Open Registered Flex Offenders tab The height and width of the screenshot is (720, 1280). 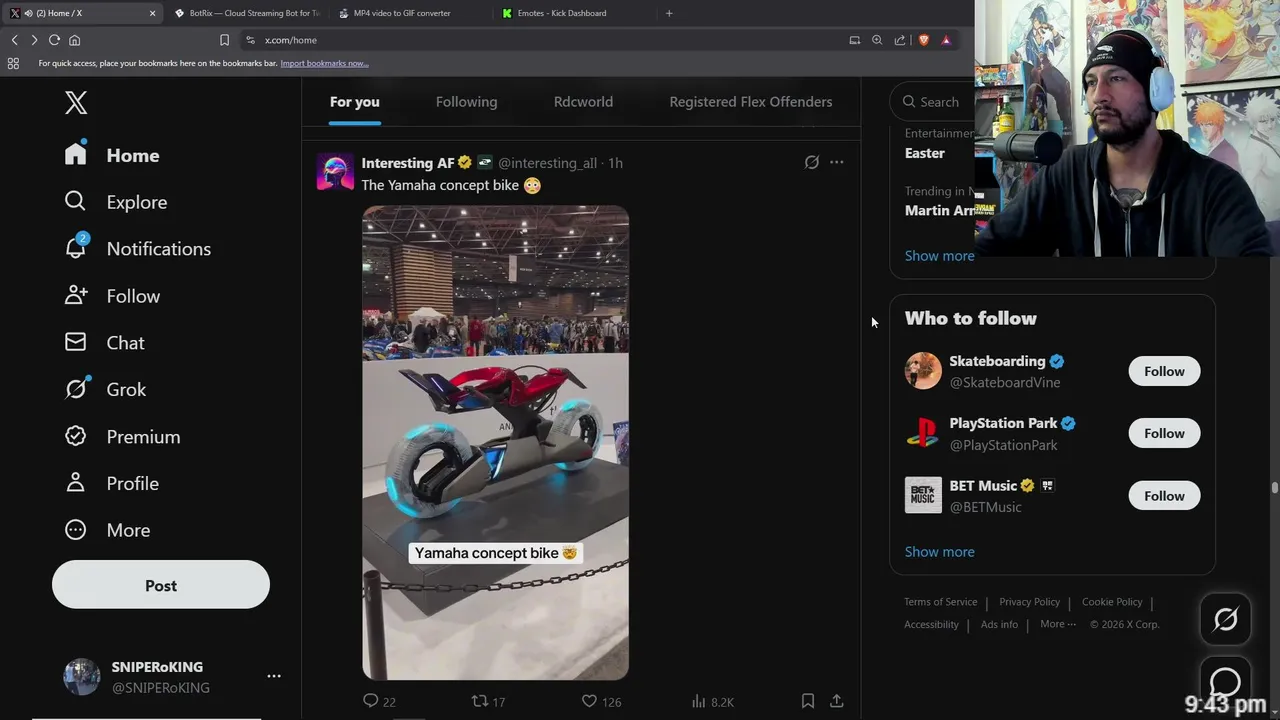(750, 101)
